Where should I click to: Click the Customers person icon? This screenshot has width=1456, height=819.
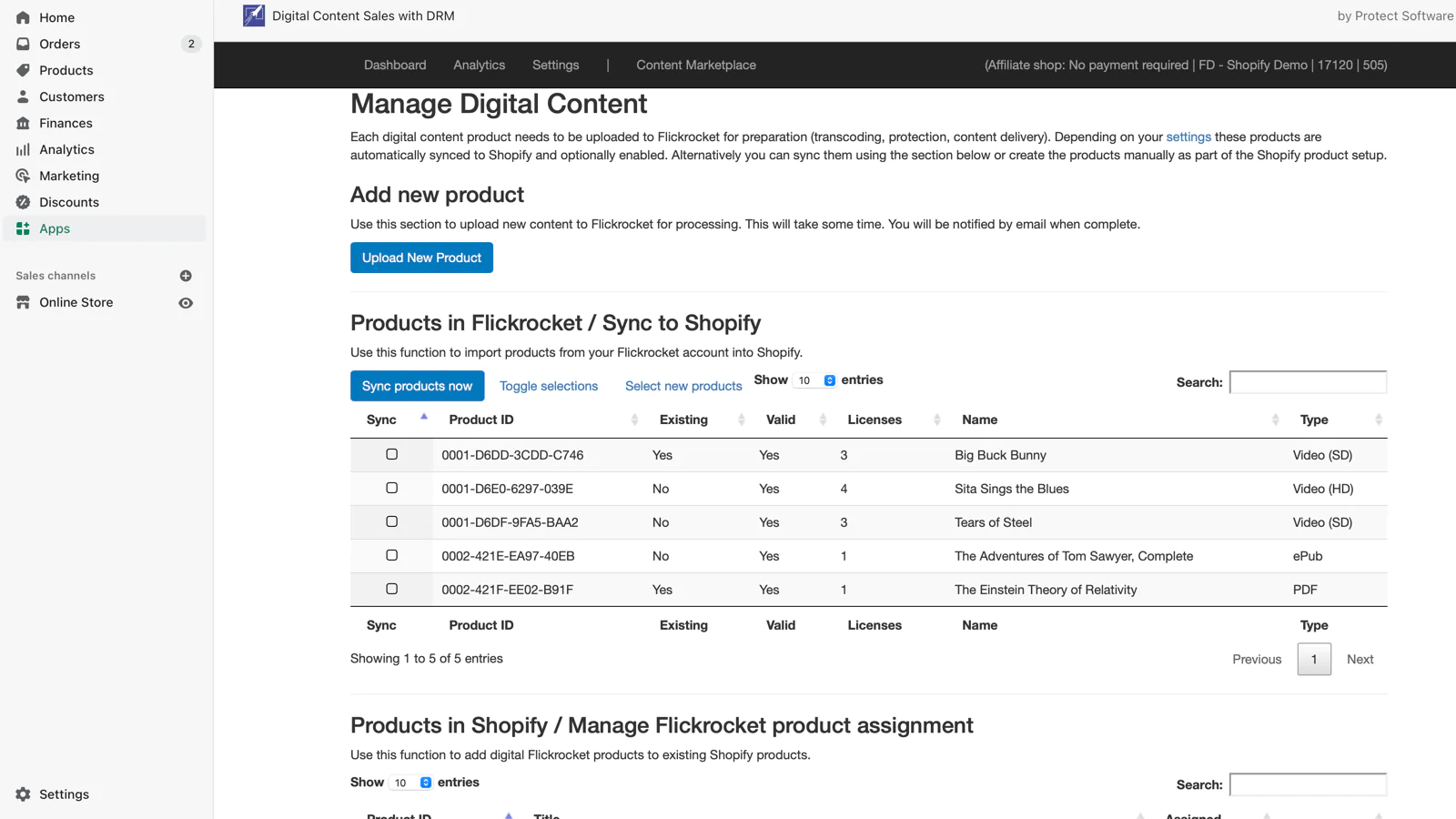tap(24, 96)
